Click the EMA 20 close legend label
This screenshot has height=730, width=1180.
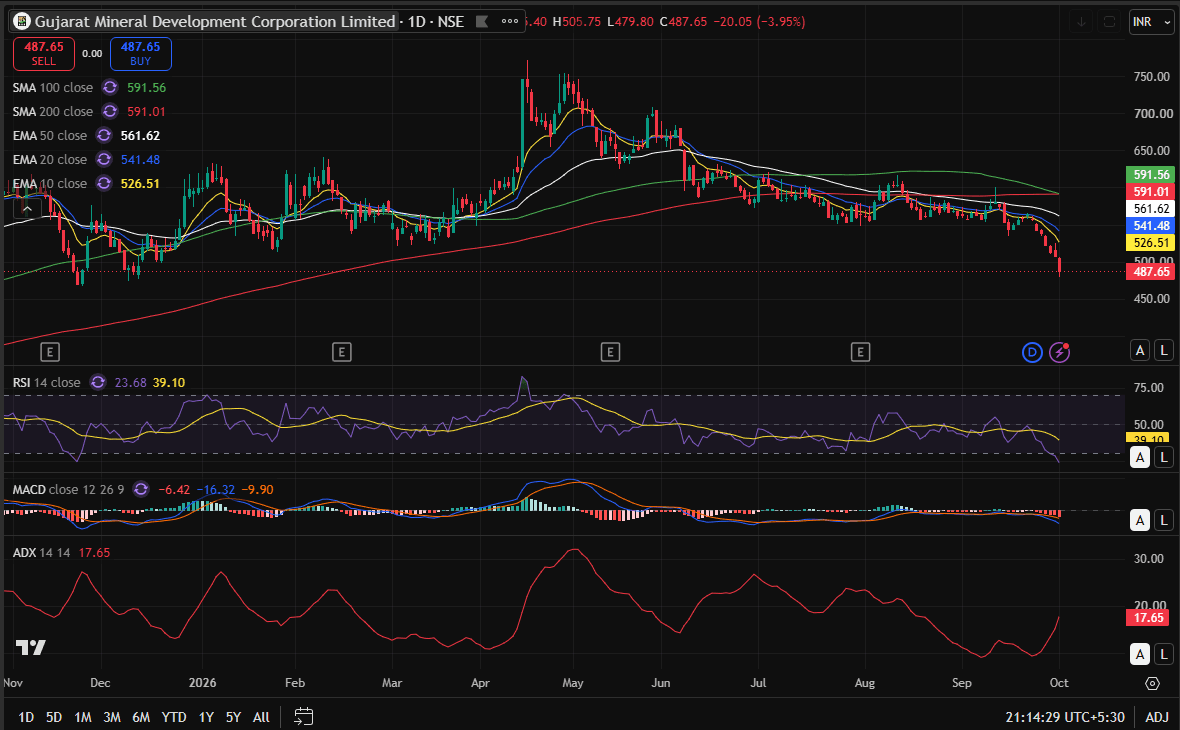[50, 160]
